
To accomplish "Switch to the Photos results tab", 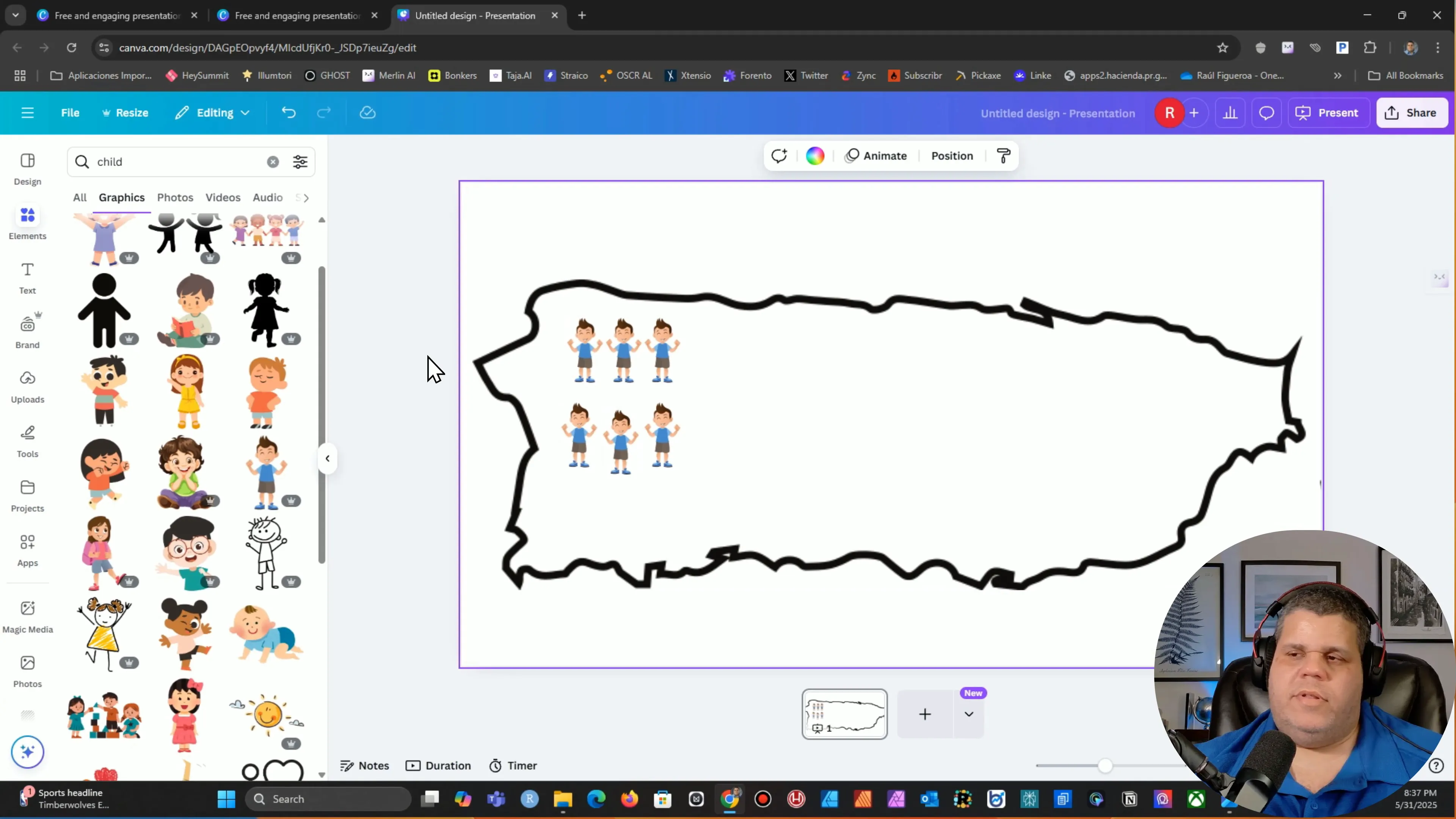I will click(175, 197).
